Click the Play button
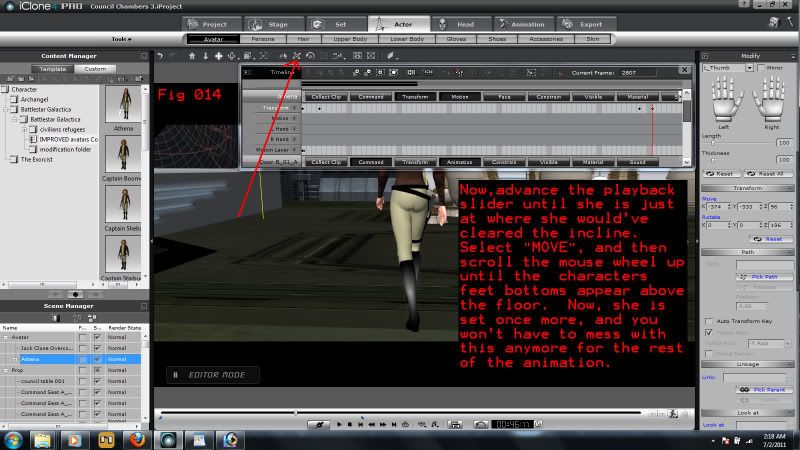 coord(339,424)
